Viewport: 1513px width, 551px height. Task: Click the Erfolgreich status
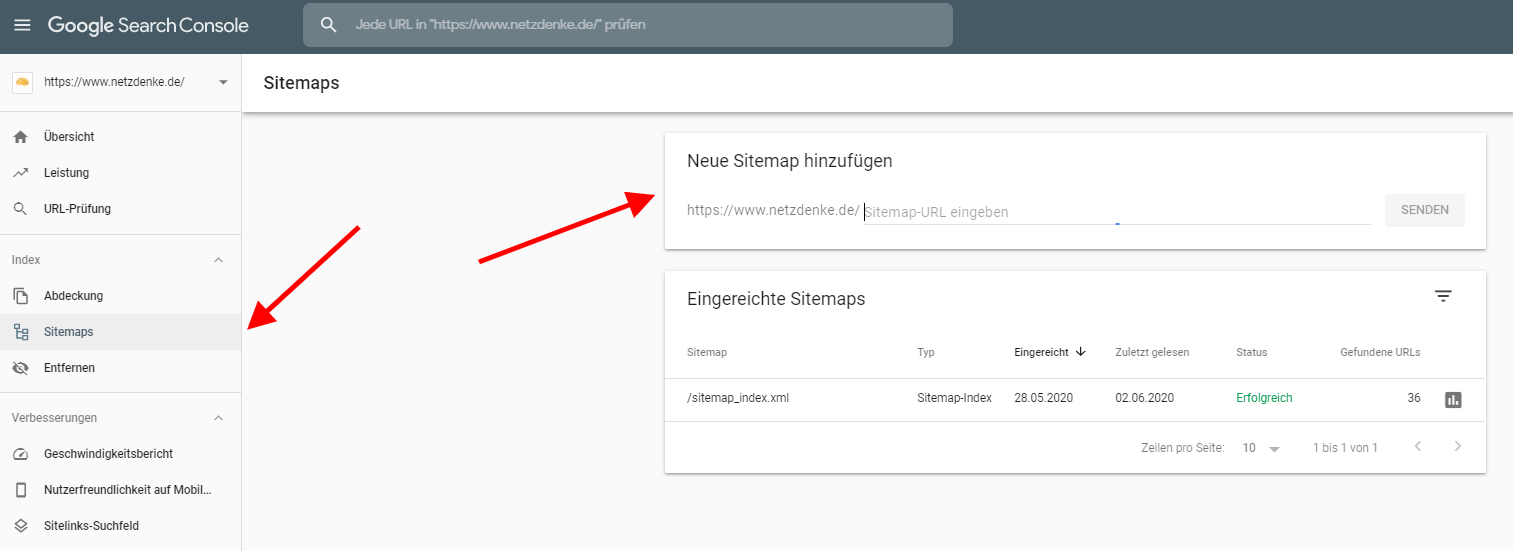point(1264,398)
